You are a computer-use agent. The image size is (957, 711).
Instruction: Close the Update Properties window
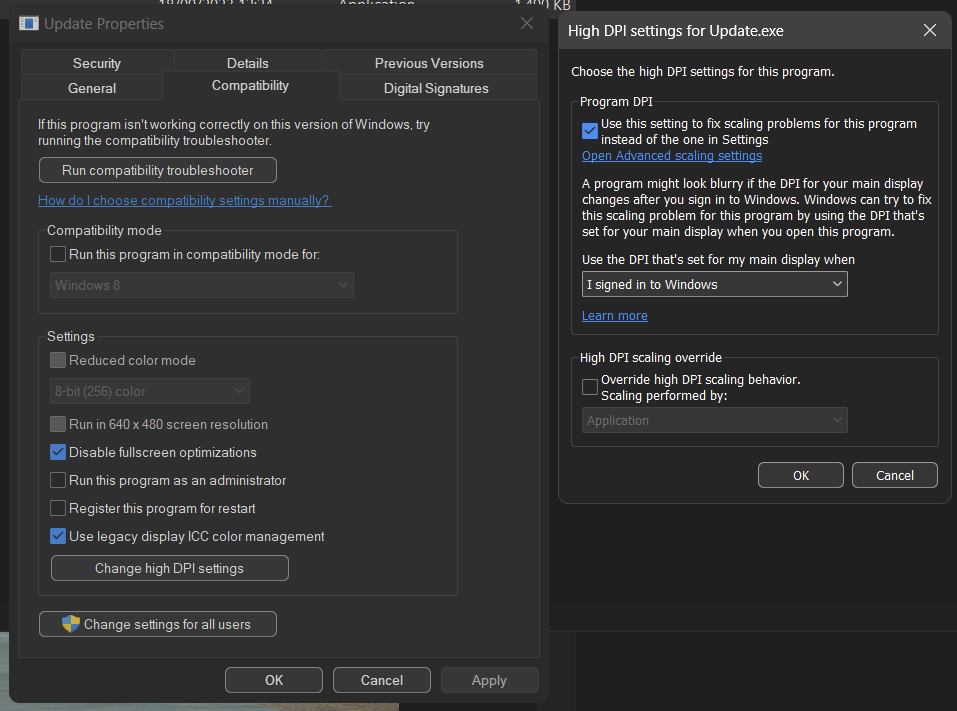(527, 24)
